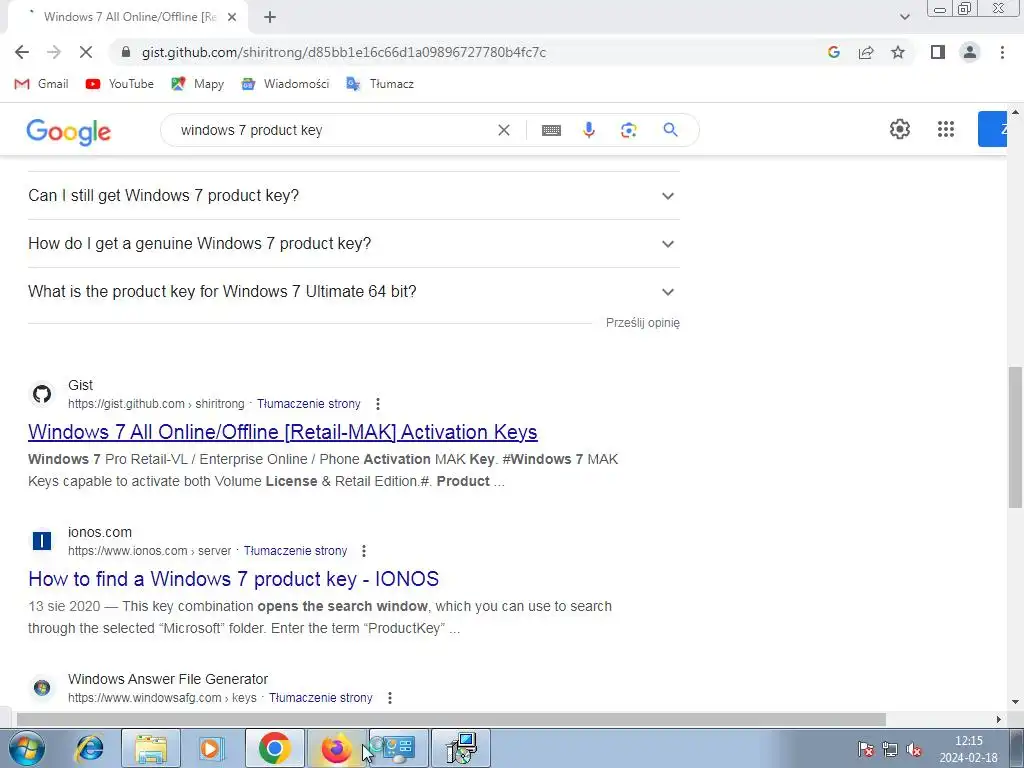The height and width of the screenshot is (768, 1024).
Task: Open 'Windows 7 All Online/Offline [Retail-MAK] Activation Keys' result
Action: pos(283,432)
